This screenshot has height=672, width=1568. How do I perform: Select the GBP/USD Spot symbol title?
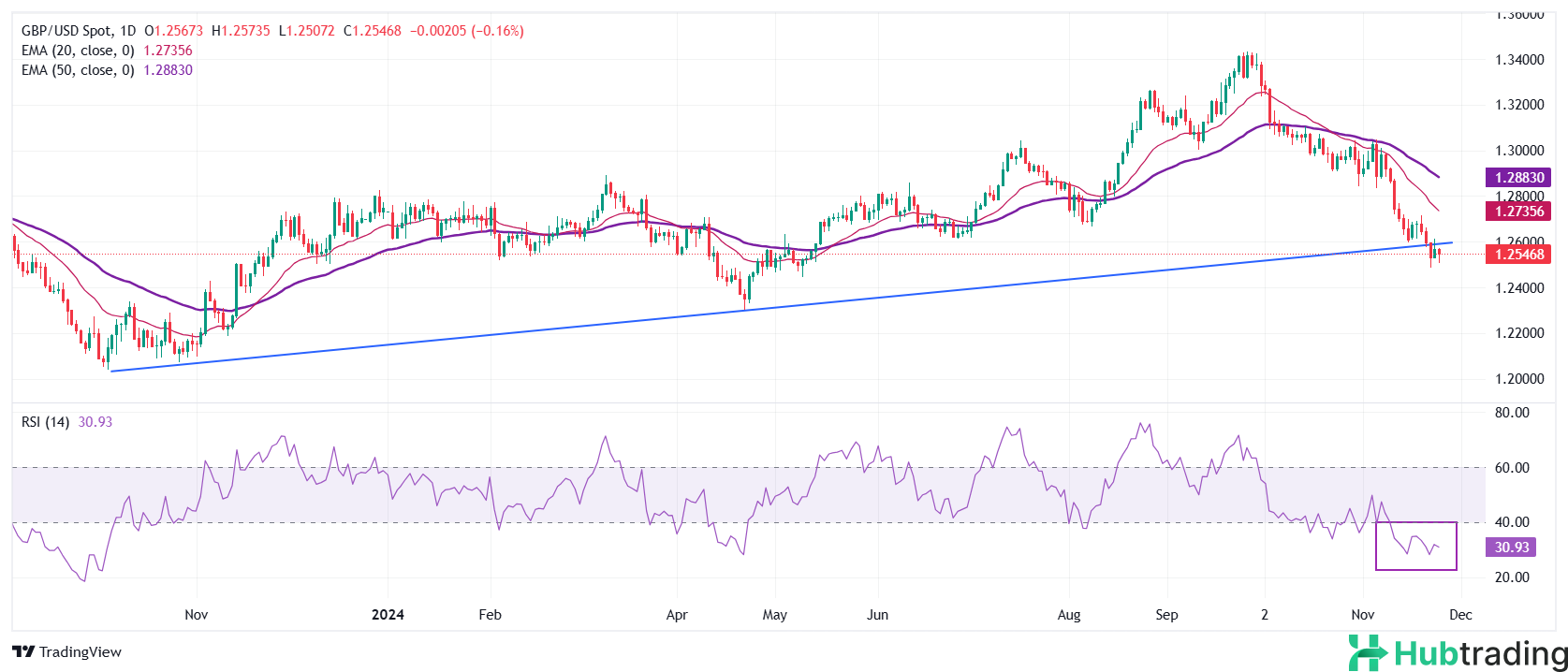(x=66, y=31)
